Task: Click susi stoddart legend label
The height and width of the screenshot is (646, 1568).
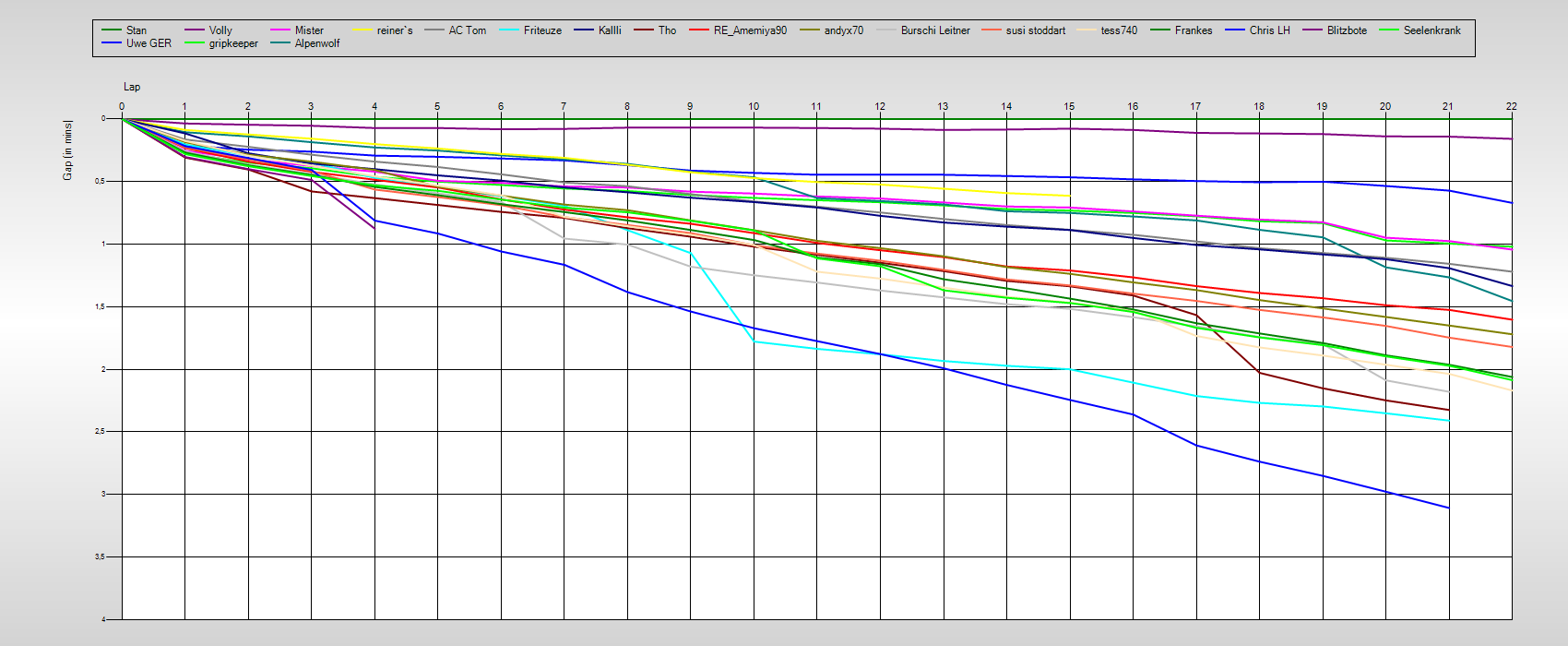Action: [x=1035, y=30]
